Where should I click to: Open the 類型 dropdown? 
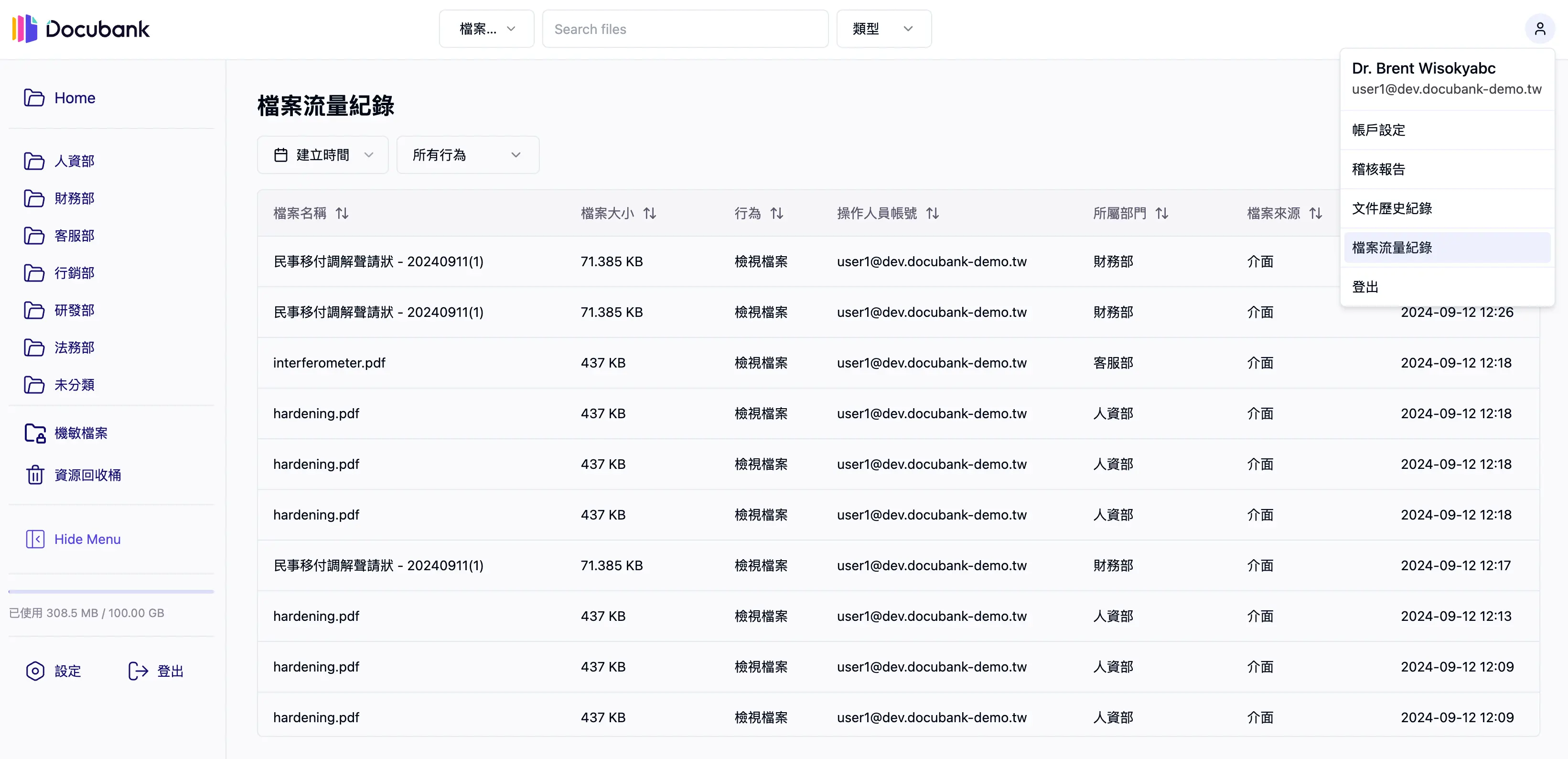[x=883, y=28]
